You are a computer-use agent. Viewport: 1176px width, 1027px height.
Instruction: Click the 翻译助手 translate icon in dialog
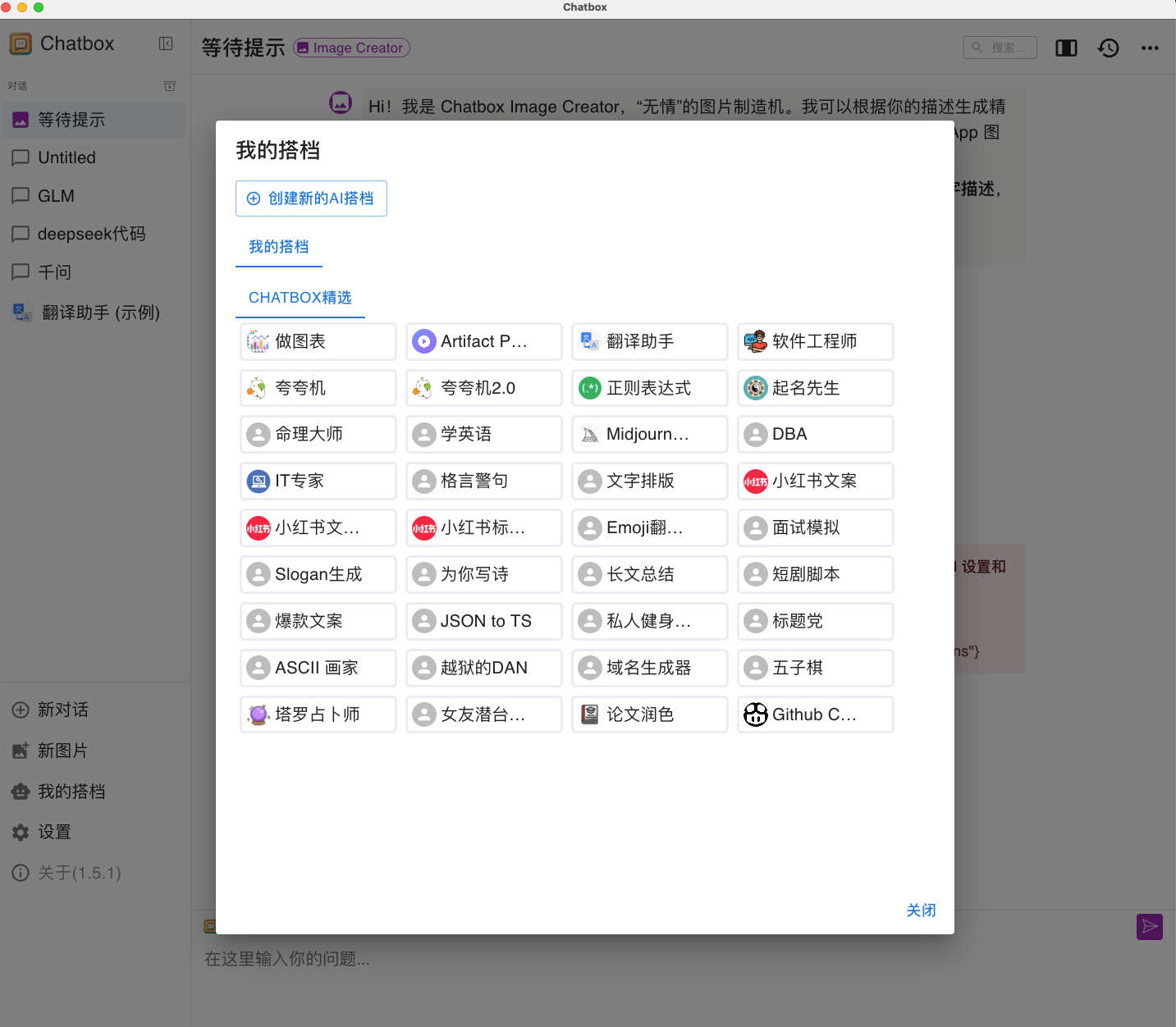pyautogui.click(x=590, y=341)
